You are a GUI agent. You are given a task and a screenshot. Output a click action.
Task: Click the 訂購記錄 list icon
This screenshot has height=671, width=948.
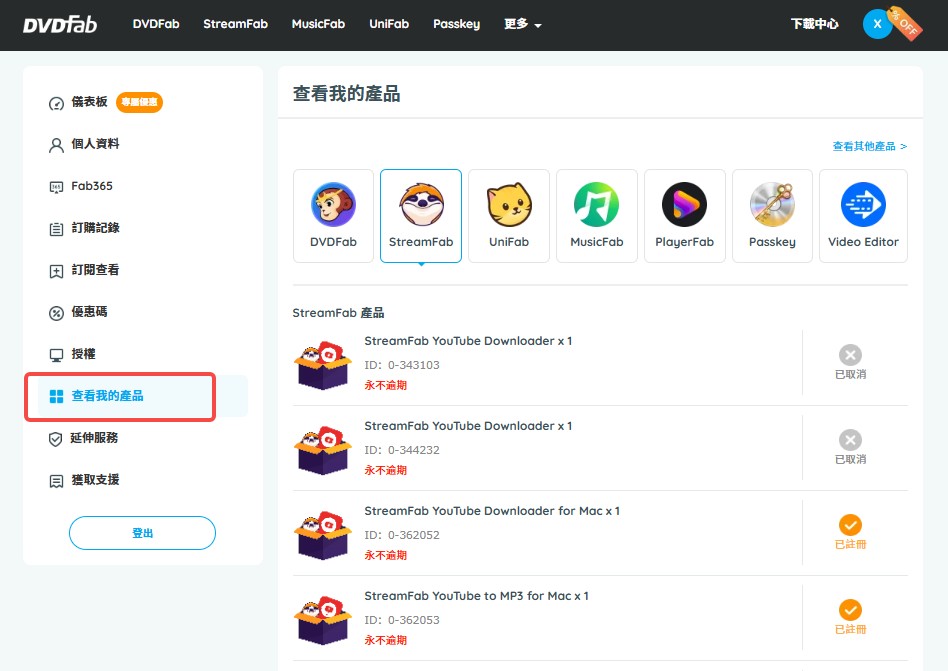click(56, 229)
